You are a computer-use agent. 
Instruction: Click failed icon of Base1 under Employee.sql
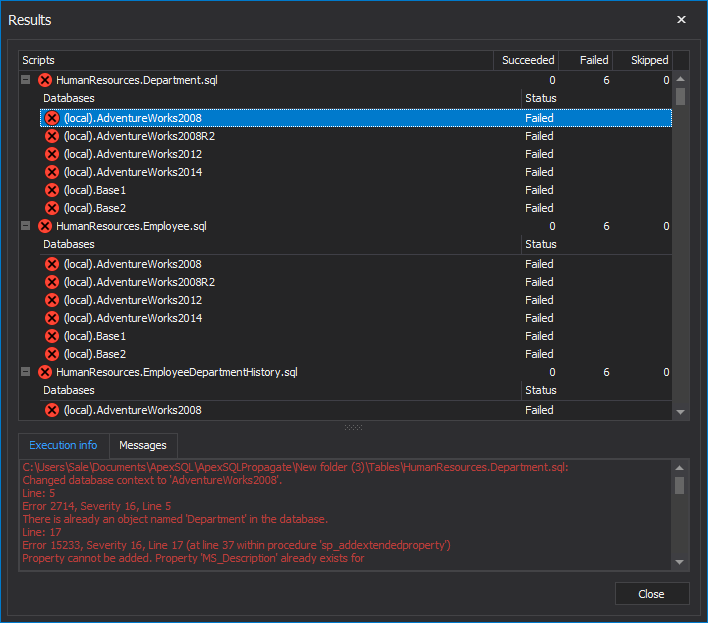tap(52, 336)
